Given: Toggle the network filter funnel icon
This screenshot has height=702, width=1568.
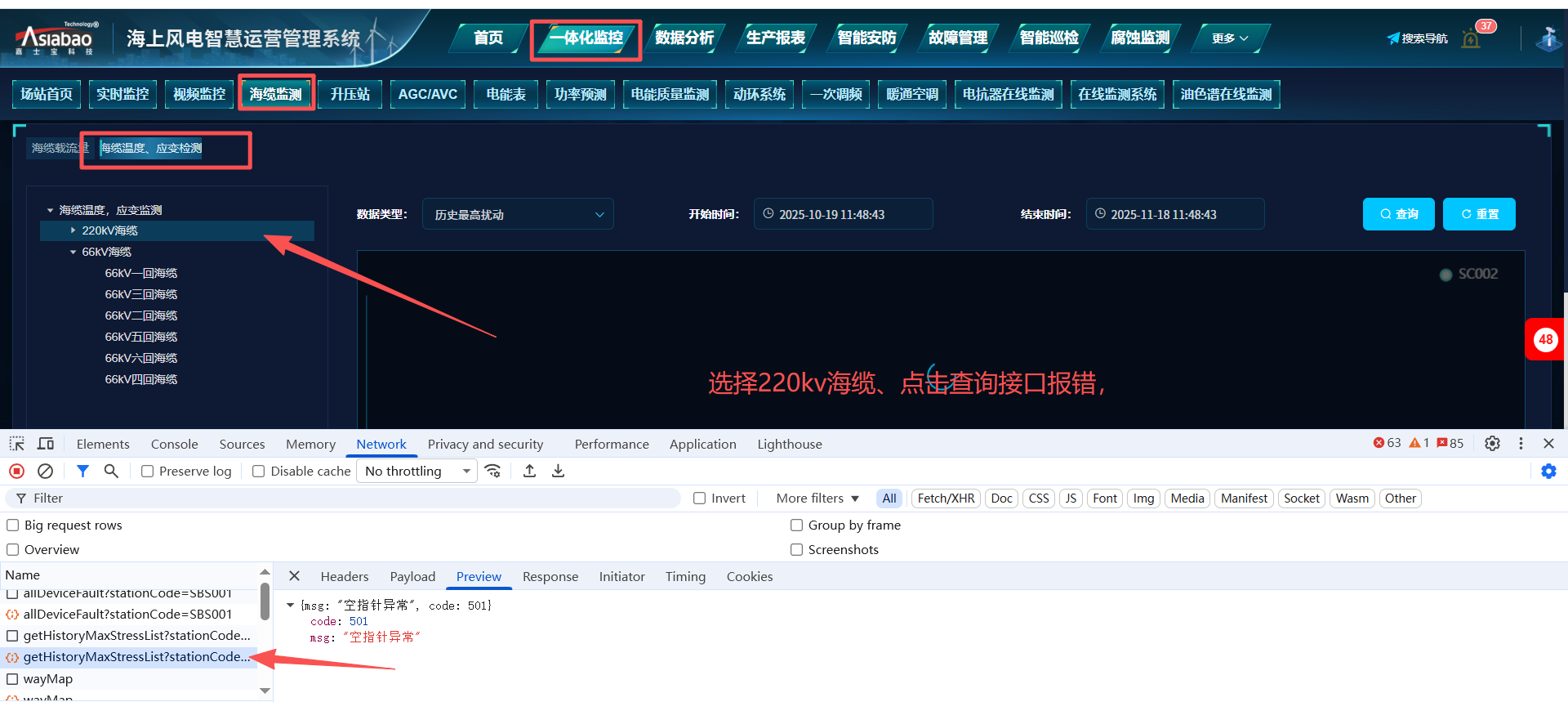Looking at the screenshot, I should 82,471.
